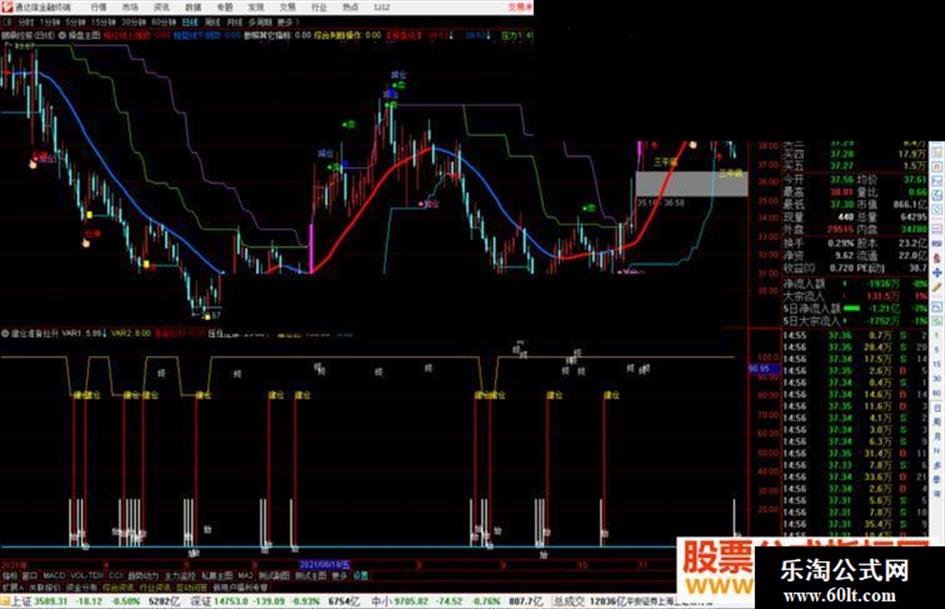Open the 多周期 multi-period view
945x609 pixels.
tap(260, 22)
